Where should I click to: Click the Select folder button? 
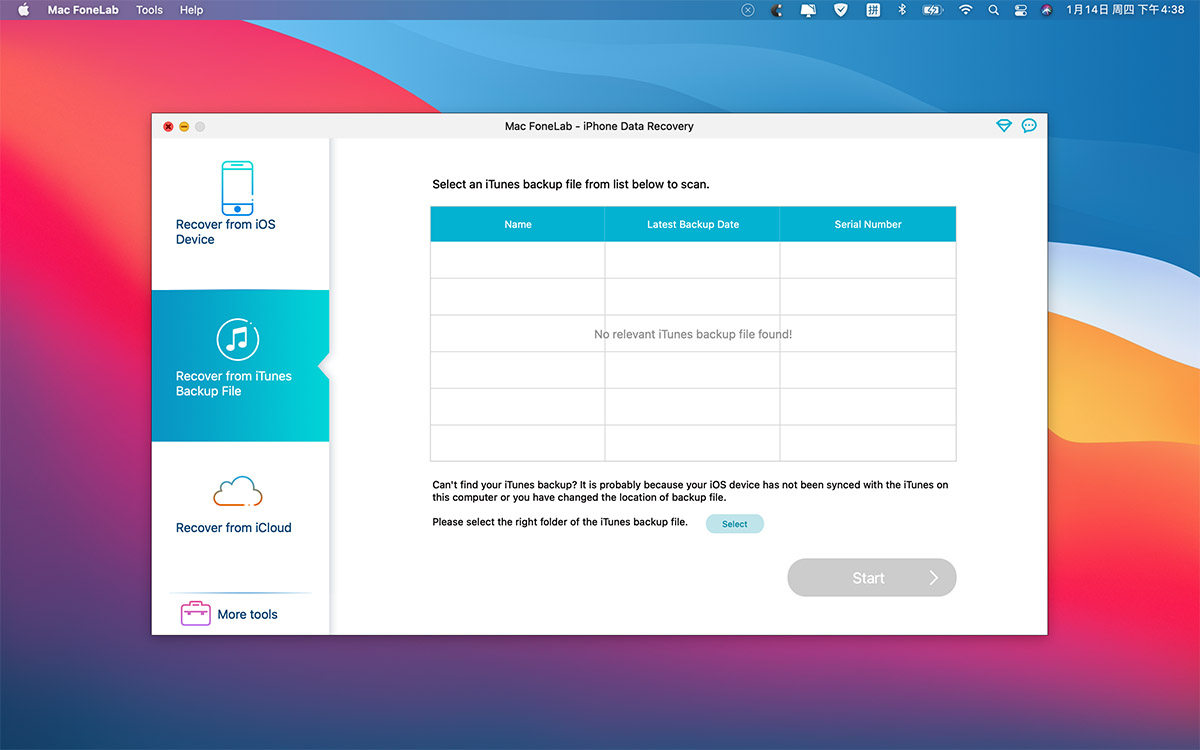(735, 524)
